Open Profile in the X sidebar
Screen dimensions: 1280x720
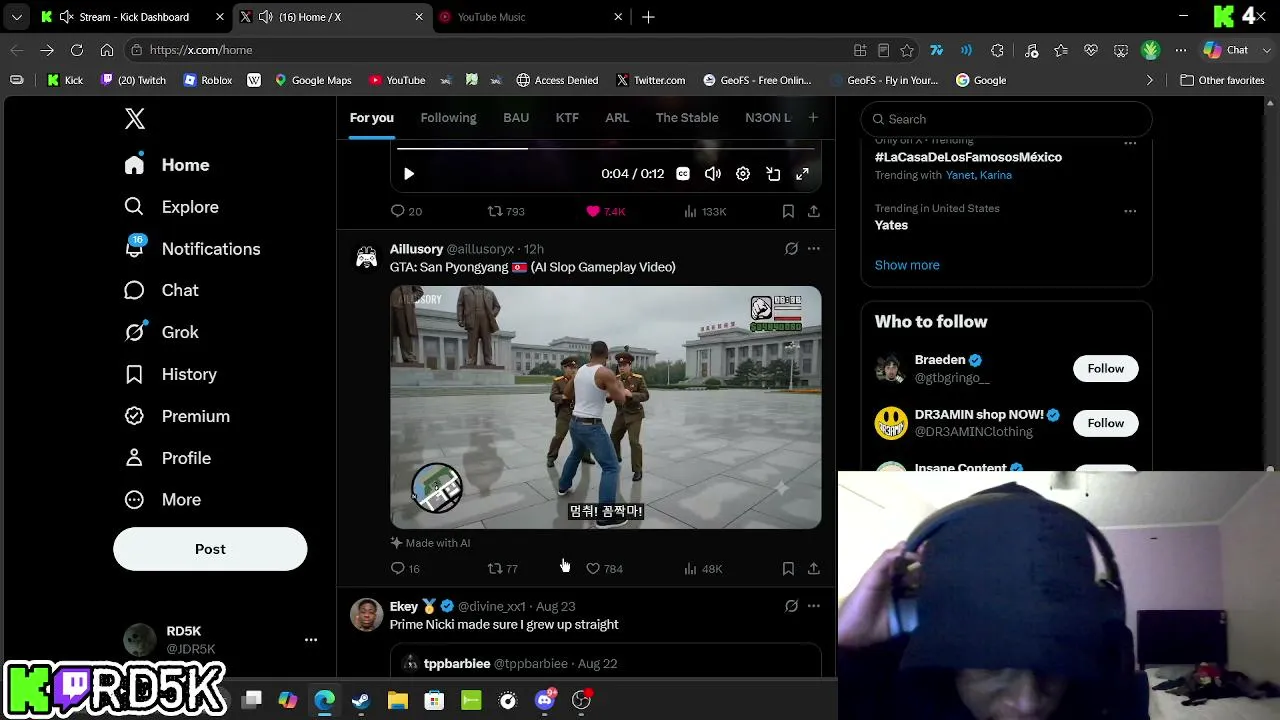[167, 458]
